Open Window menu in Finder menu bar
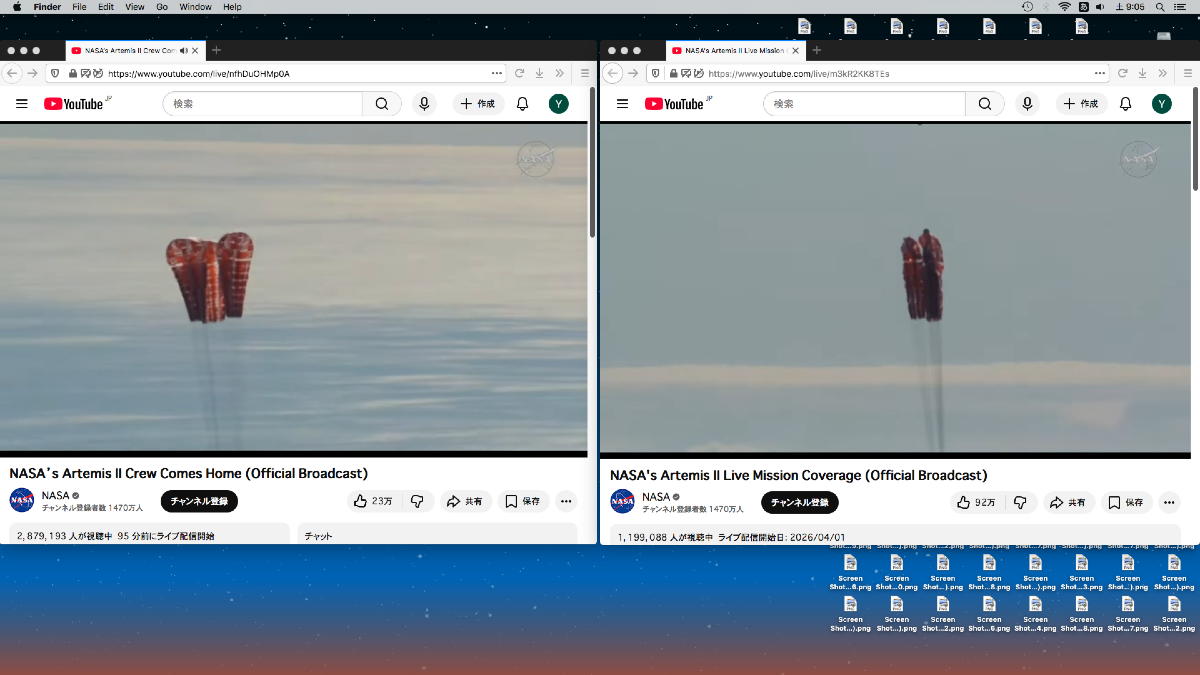 pyautogui.click(x=195, y=7)
